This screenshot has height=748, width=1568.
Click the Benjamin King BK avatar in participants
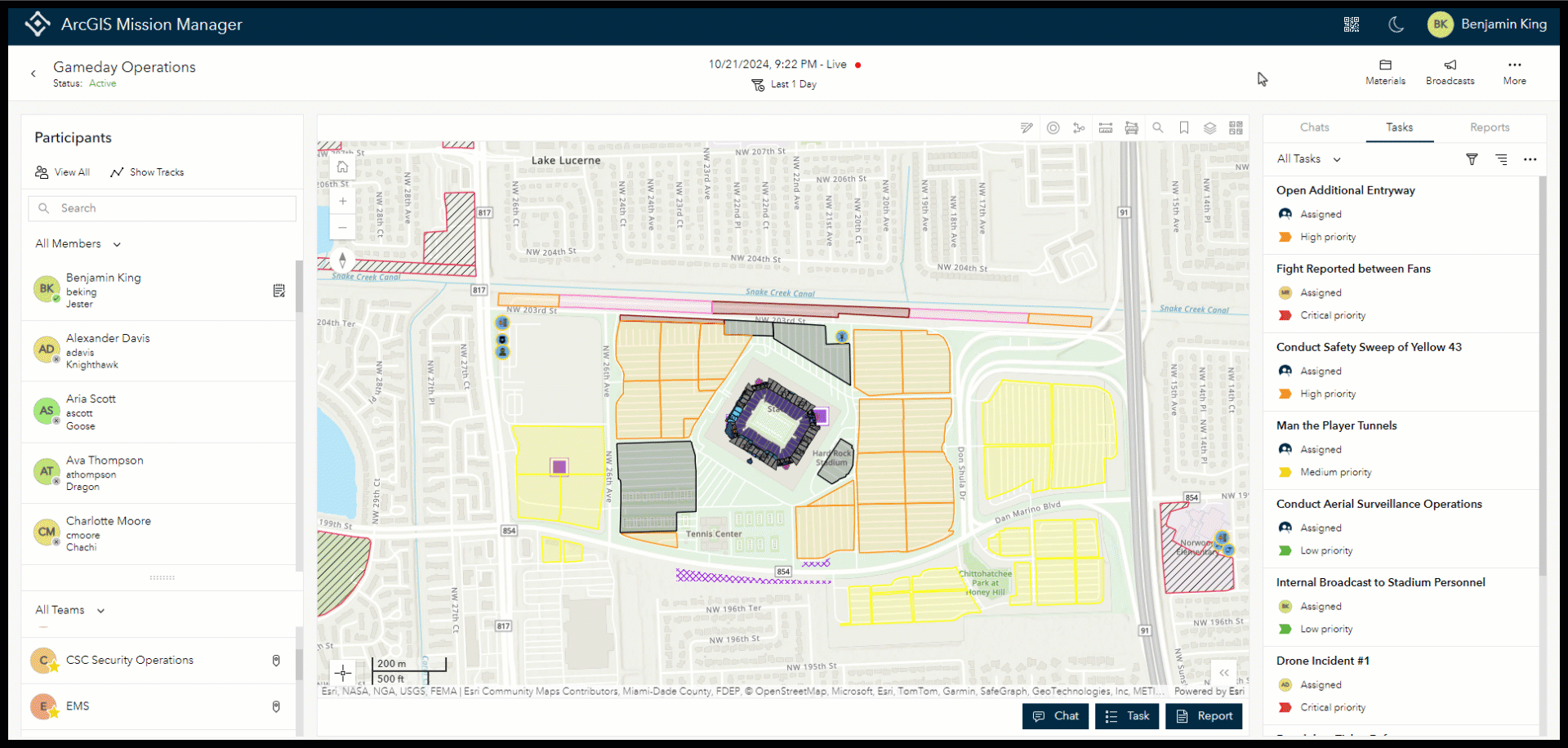point(47,288)
